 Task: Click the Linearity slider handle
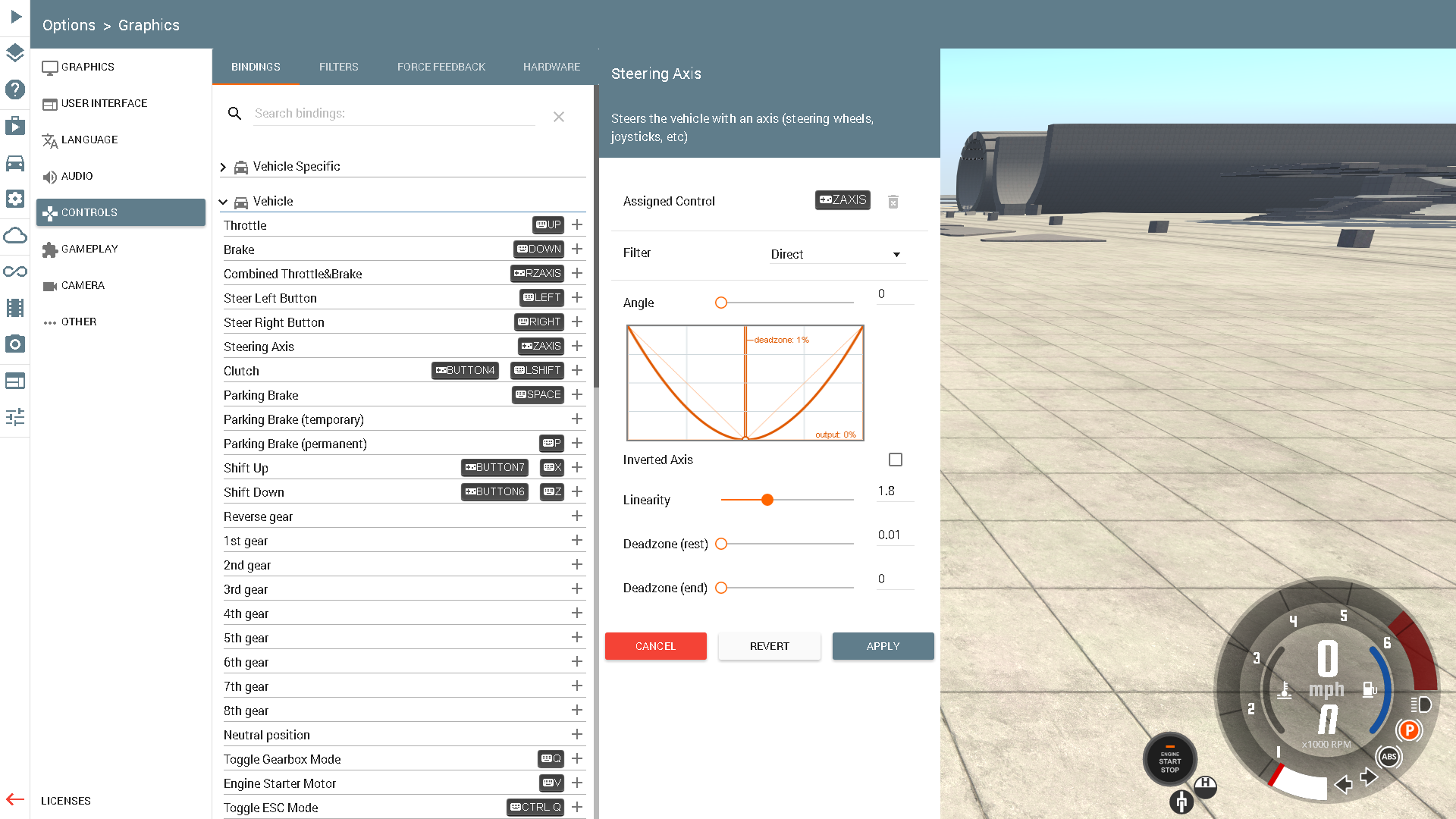767,500
